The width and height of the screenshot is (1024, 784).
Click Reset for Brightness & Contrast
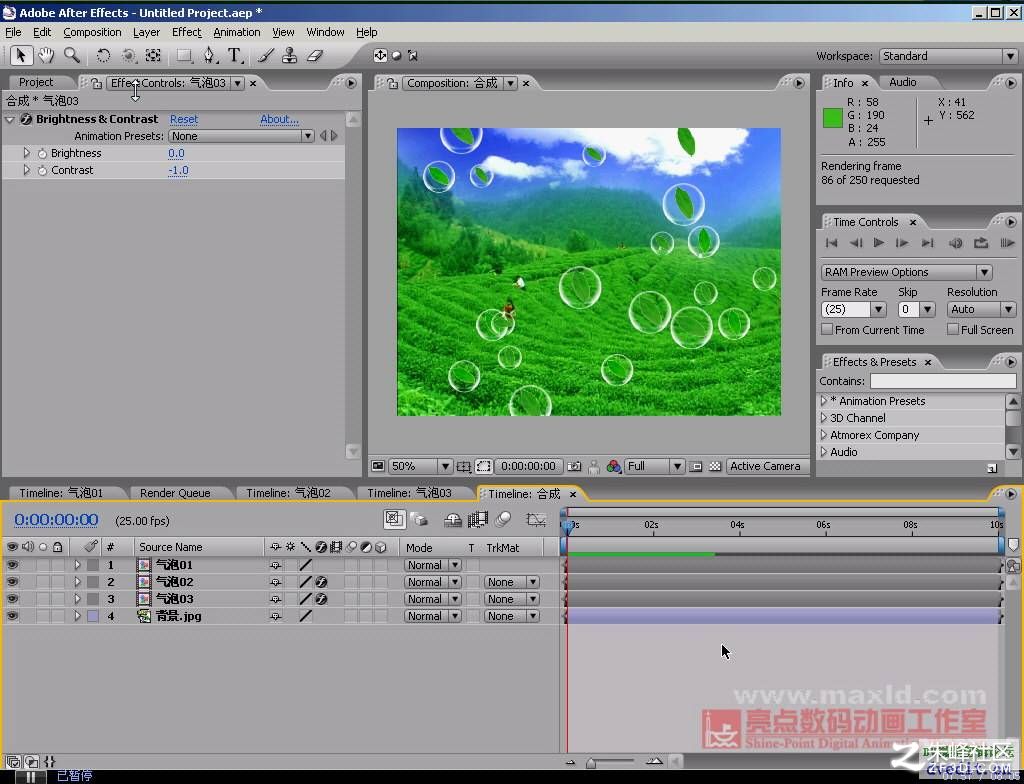[x=184, y=119]
